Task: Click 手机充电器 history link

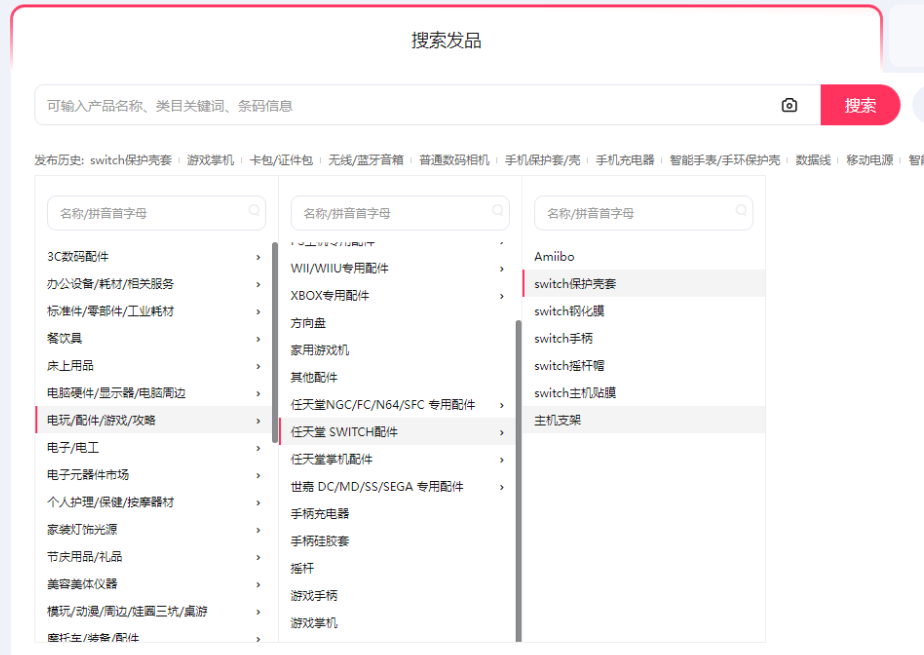Action: [625, 160]
